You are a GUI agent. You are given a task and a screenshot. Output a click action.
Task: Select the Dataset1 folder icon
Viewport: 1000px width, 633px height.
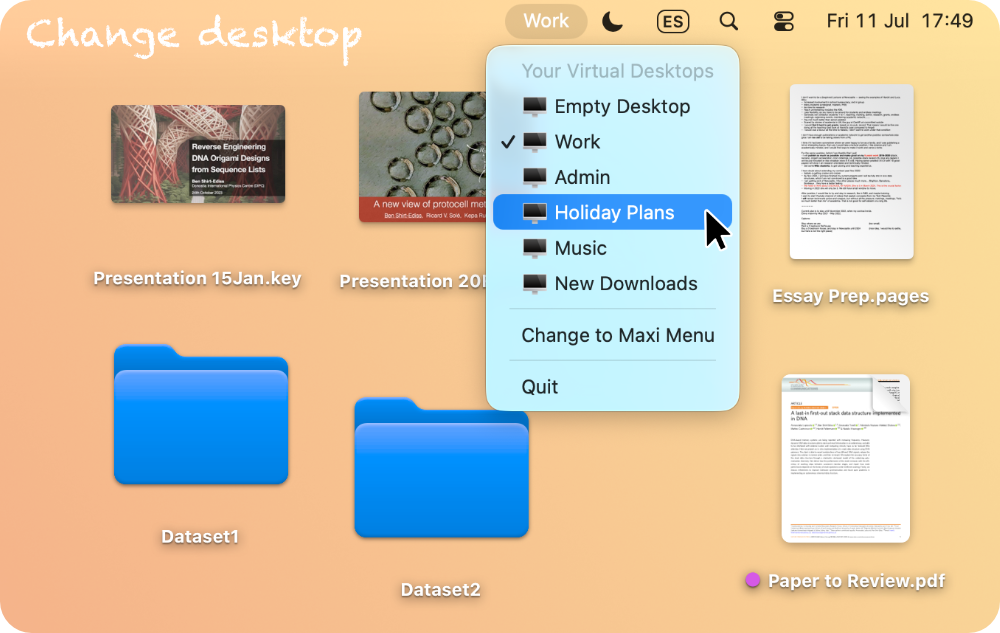201,414
